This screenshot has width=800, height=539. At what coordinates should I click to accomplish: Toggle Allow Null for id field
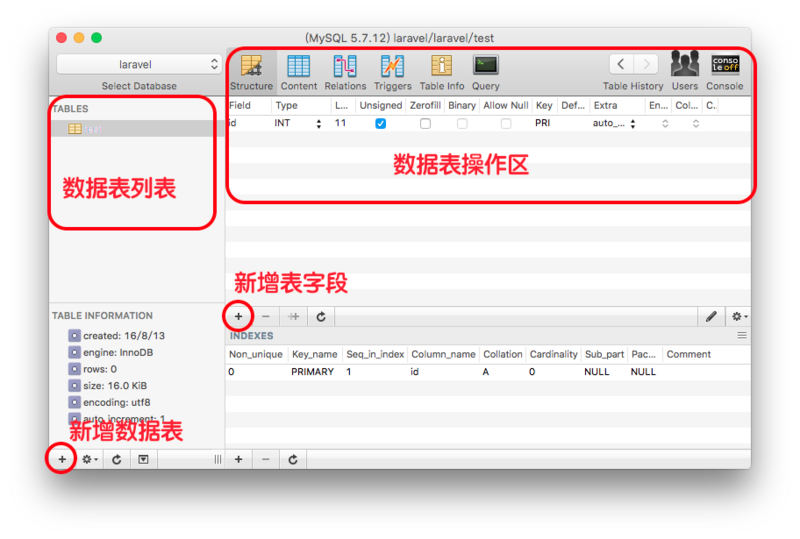[506, 124]
